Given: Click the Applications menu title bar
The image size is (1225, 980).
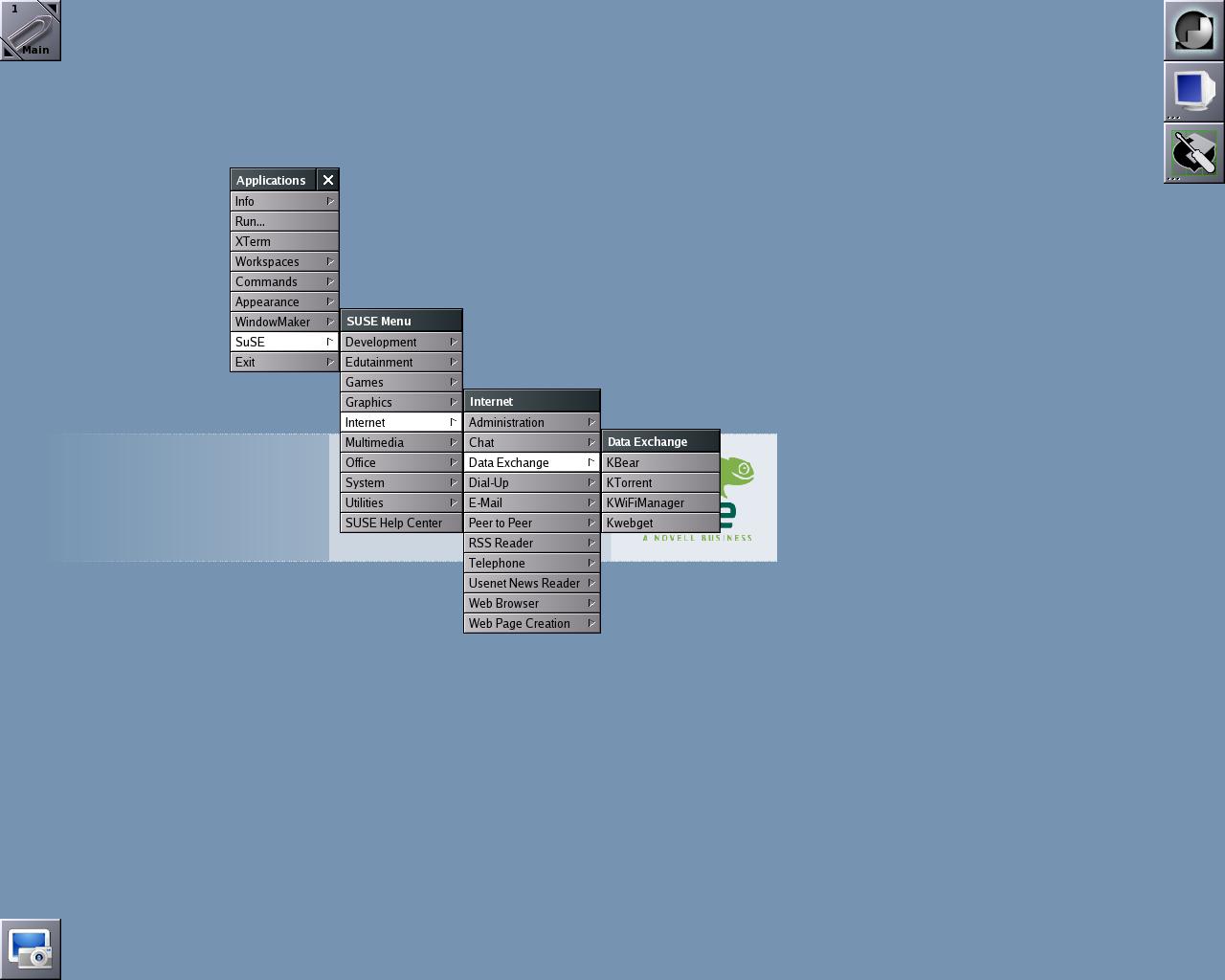Looking at the screenshot, I should [x=274, y=180].
